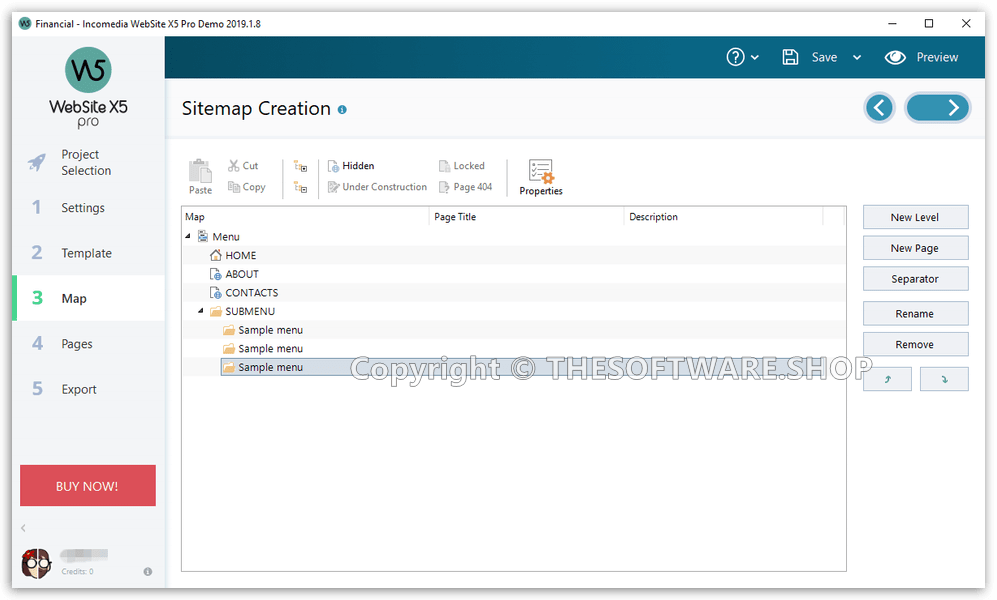This screenshot has height=600, width=997.
Task: Click the WebSite X5 Pro logo
Action: pyautogui.click(x=88, y=87)
